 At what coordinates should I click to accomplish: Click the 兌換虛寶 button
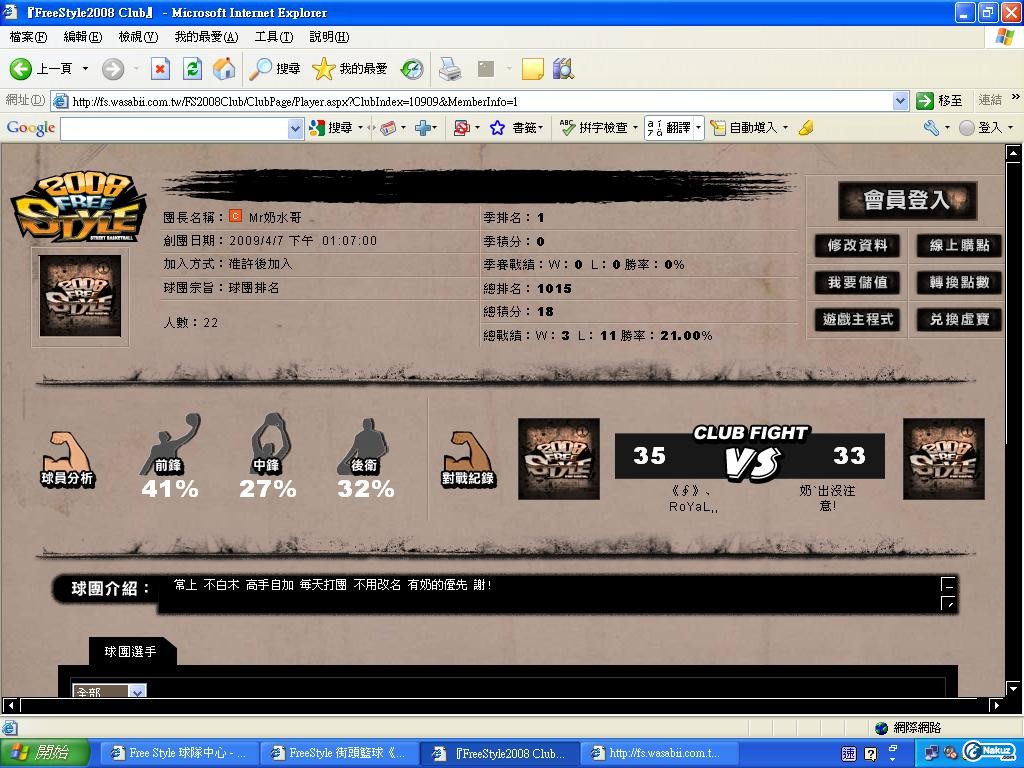coord(959,320)
